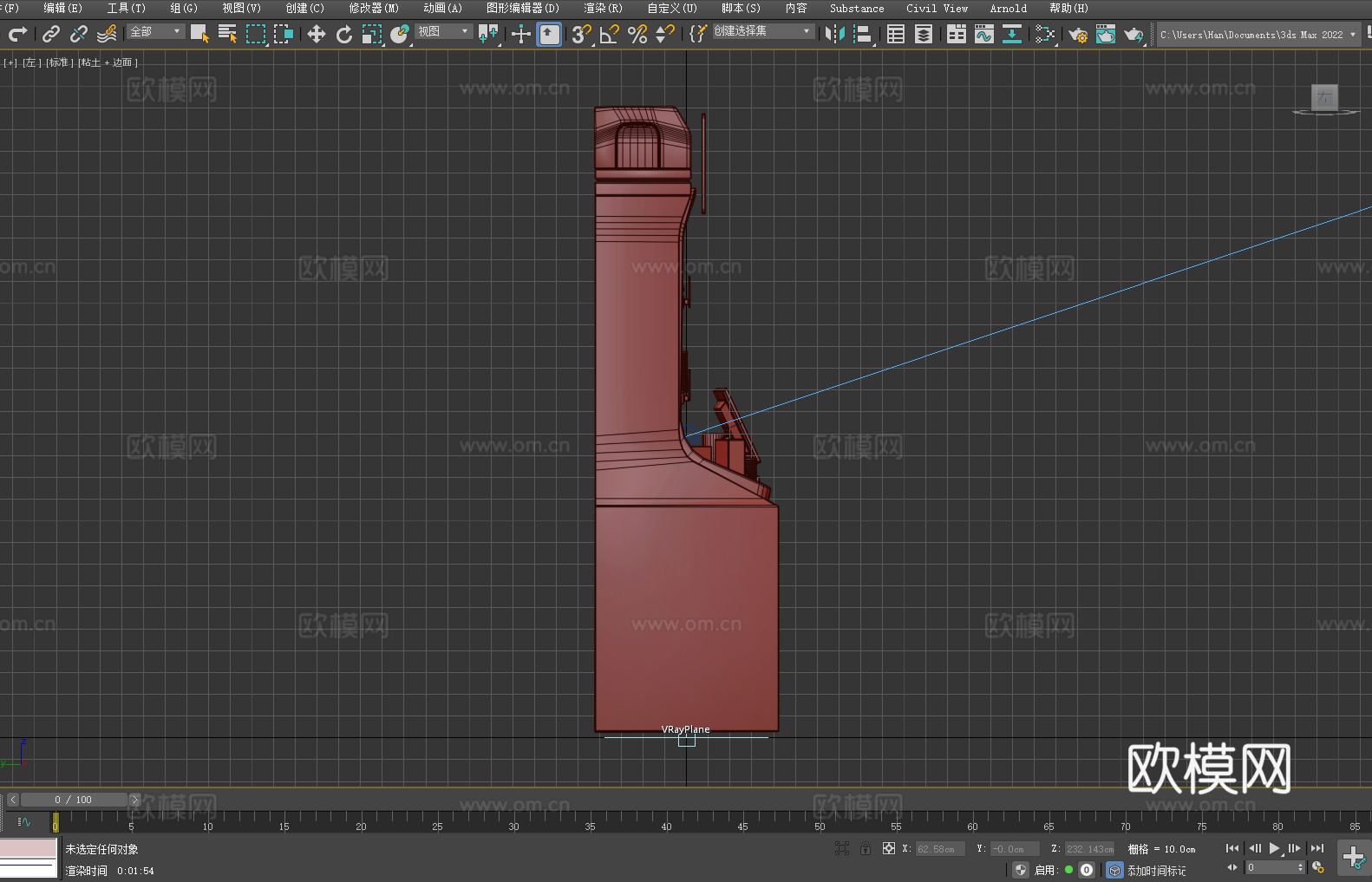Click the [左] viewport view label
This screenshot has width=1372, height=882.
[x=30, y=62]
